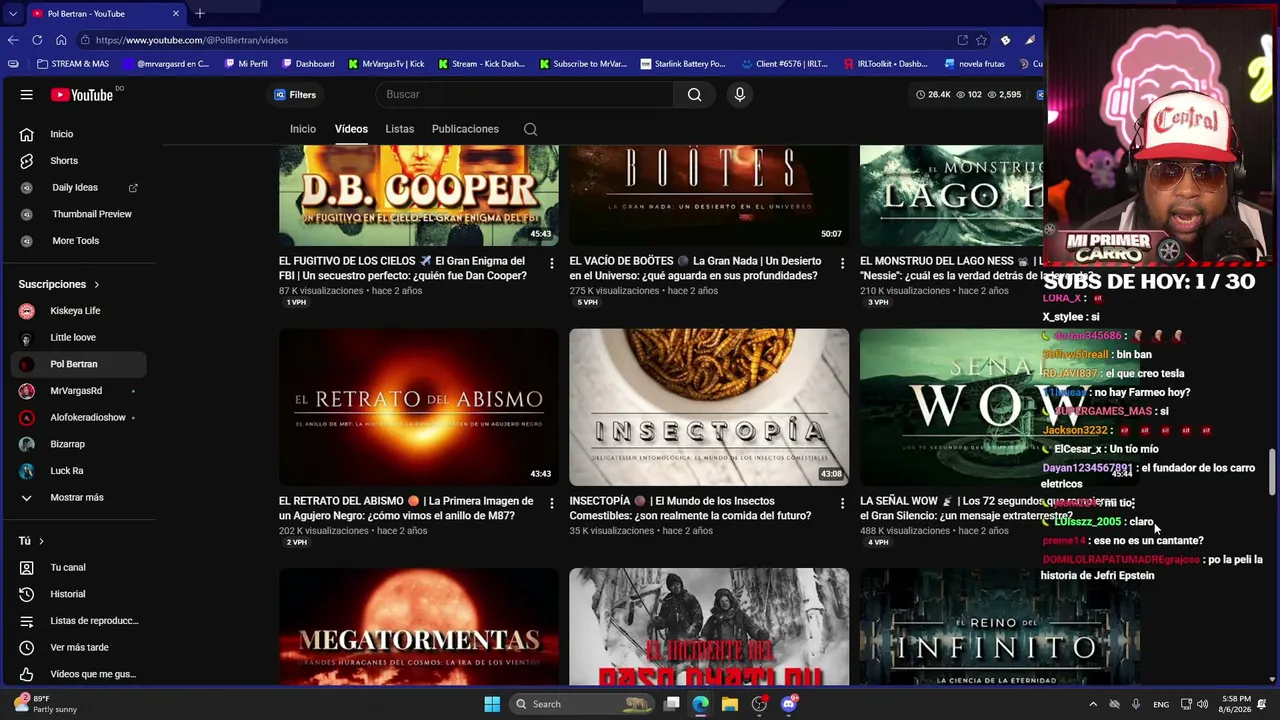Switch to the Listas channel tab
Screen dimensions: 1280x720
[400, 129]
